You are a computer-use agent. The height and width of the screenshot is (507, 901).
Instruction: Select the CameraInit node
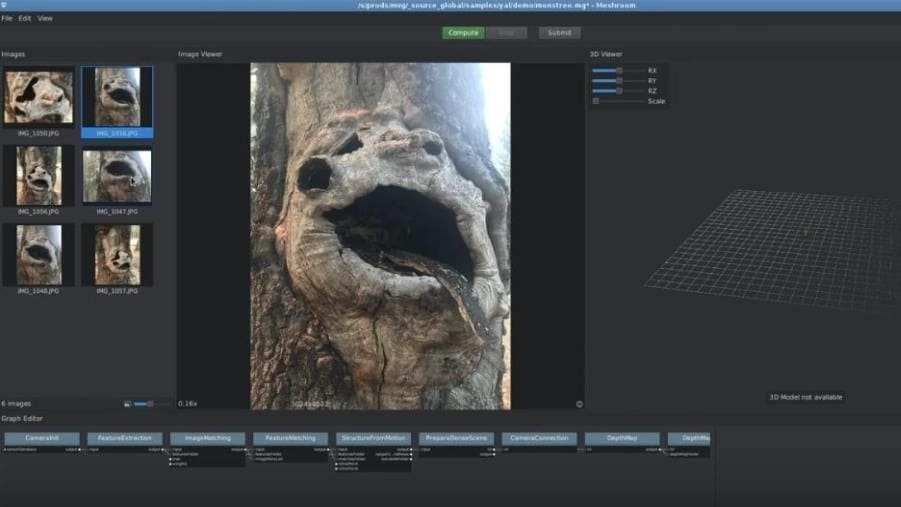pos(42,439)
